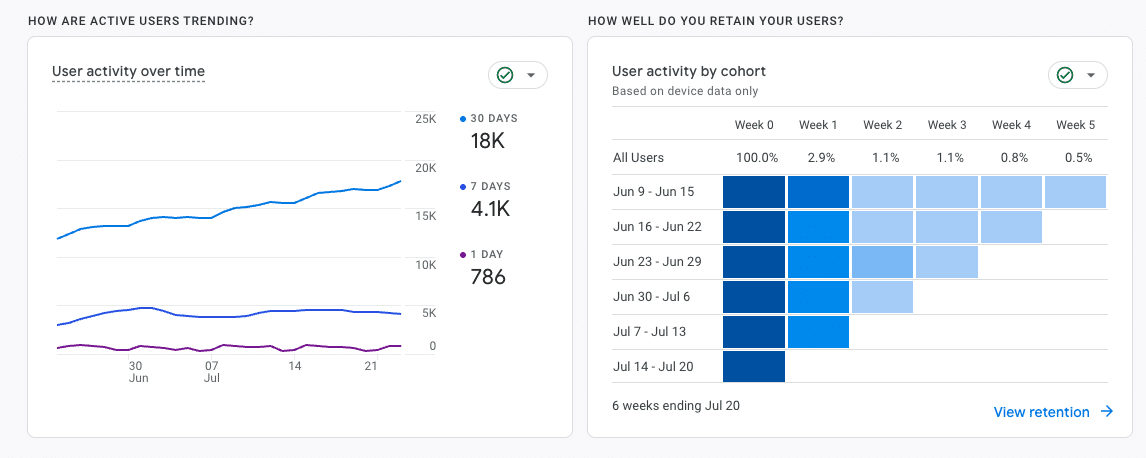
Task: Select the 30 DAYS legend dot
Action: tap(463, 119)
